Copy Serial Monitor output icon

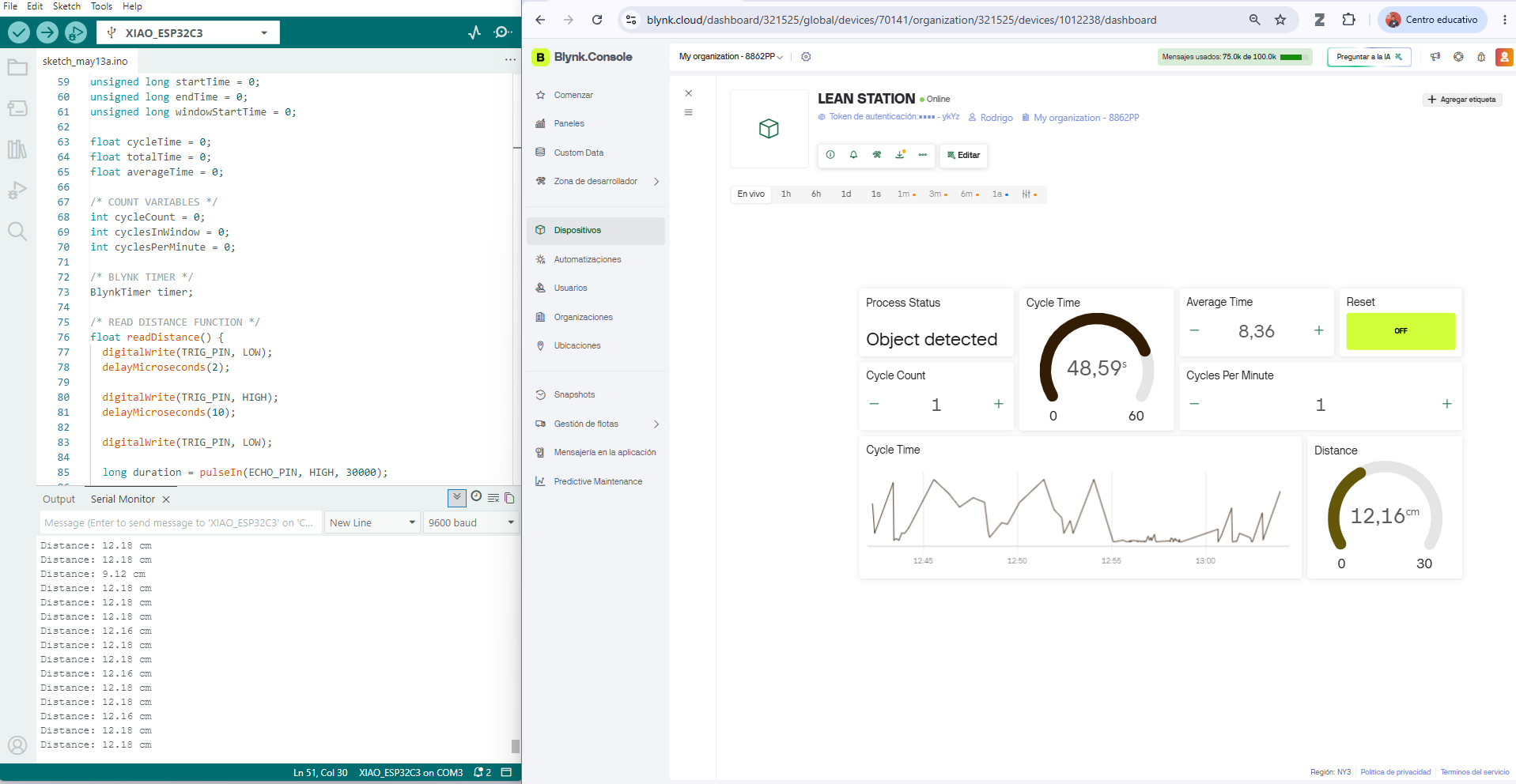[509, 498]
